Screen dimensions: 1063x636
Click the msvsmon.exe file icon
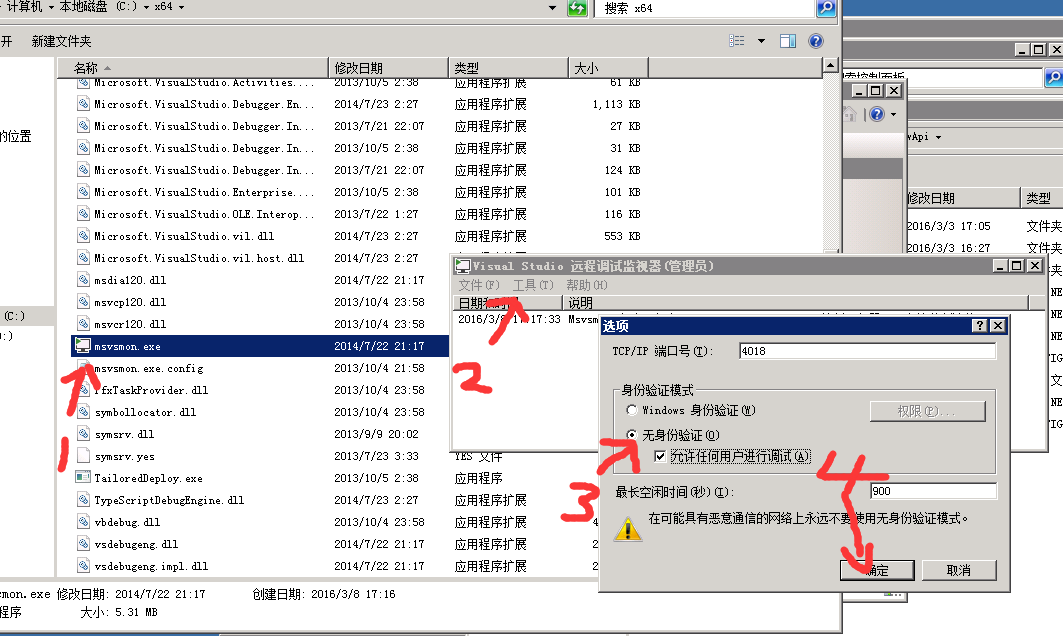click(83, 346)
